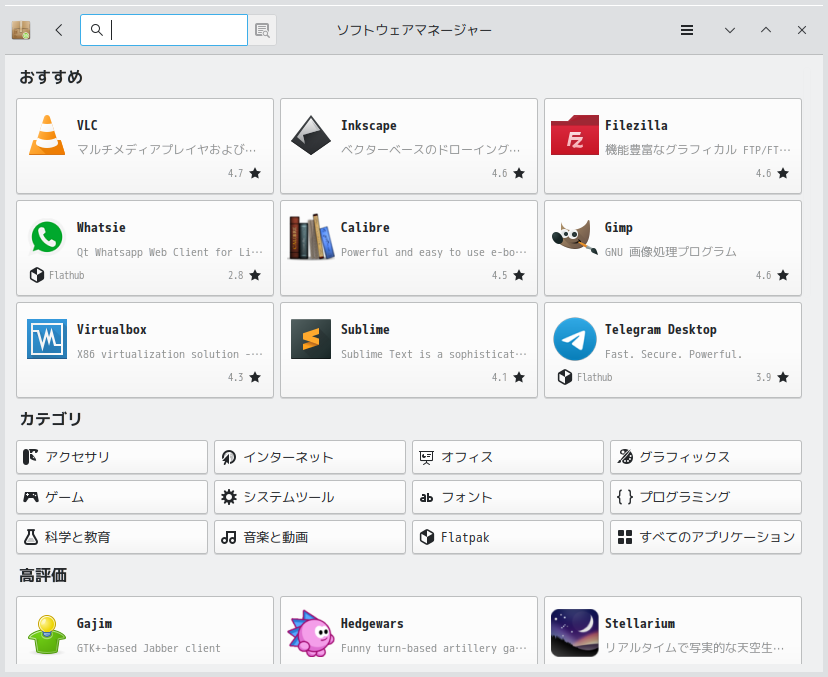Open the hamburger menu in the title bar

687,30
